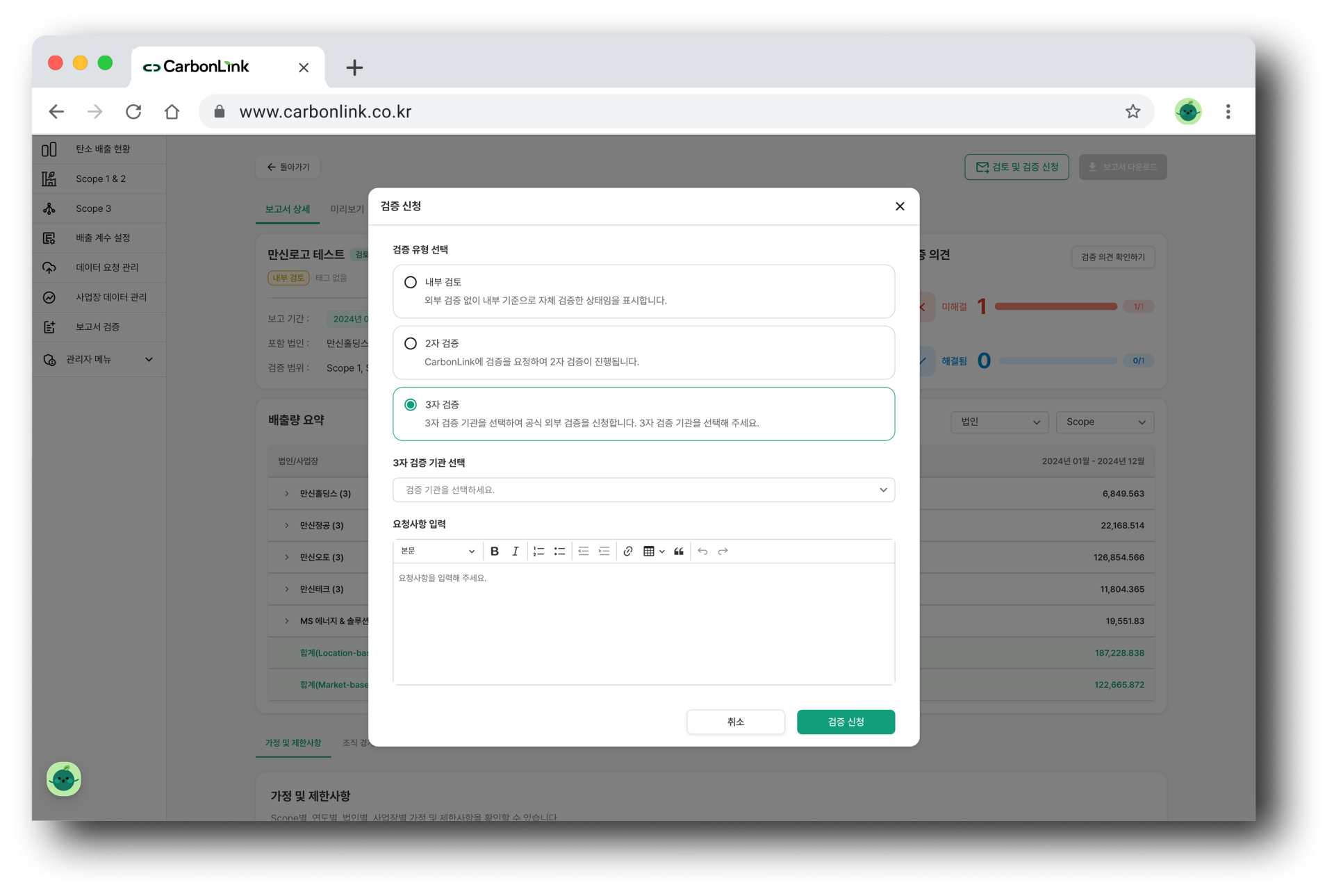This screenshot has height=896, width=1334.
Task: Expand the 관리자 메뉴 sidebar section
Action: point(99,359)
